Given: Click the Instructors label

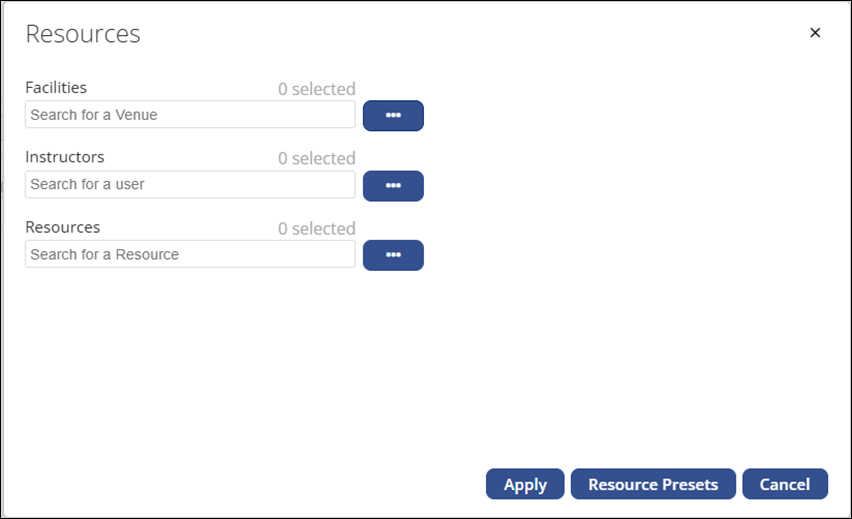Looking at the screenshot, I should [65, 157].
